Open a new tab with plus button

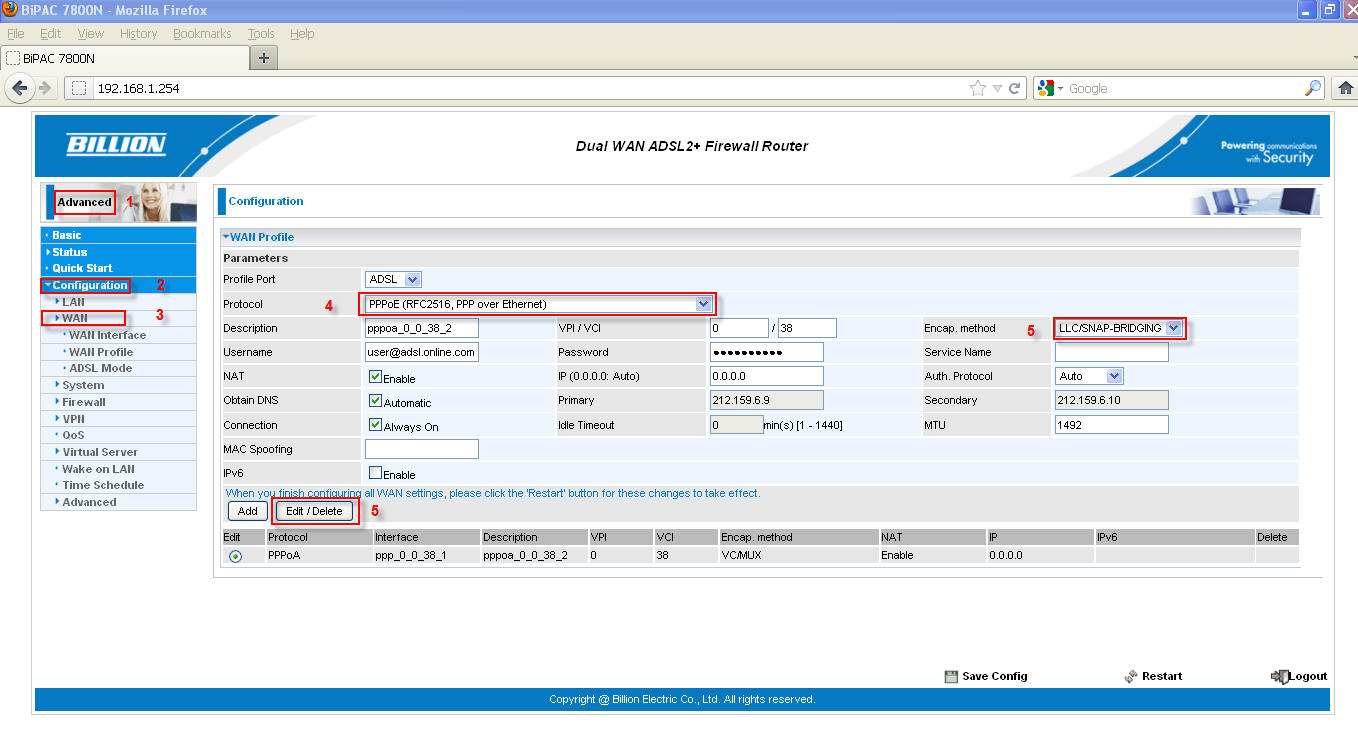pyautogui.click(x=264, y=58)
